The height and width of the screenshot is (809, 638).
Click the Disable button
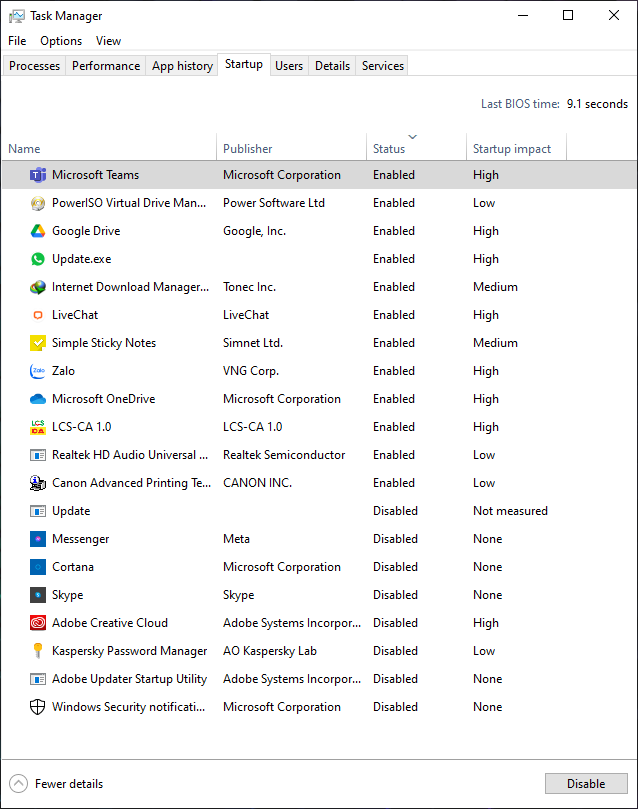click(586, 784)
